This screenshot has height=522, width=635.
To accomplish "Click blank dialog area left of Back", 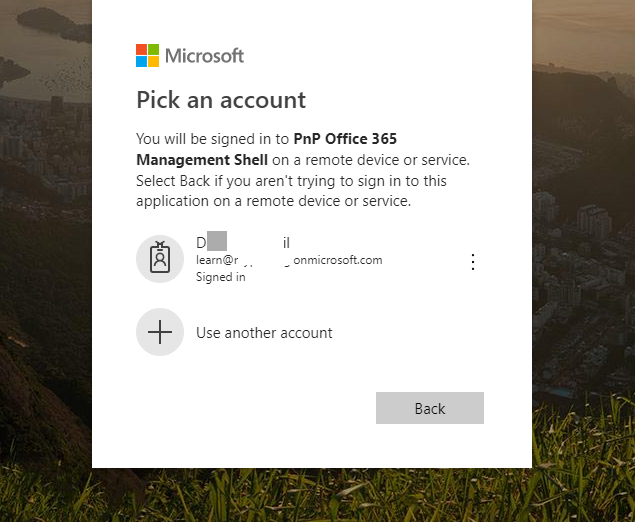I will click(x=250, y=408).
